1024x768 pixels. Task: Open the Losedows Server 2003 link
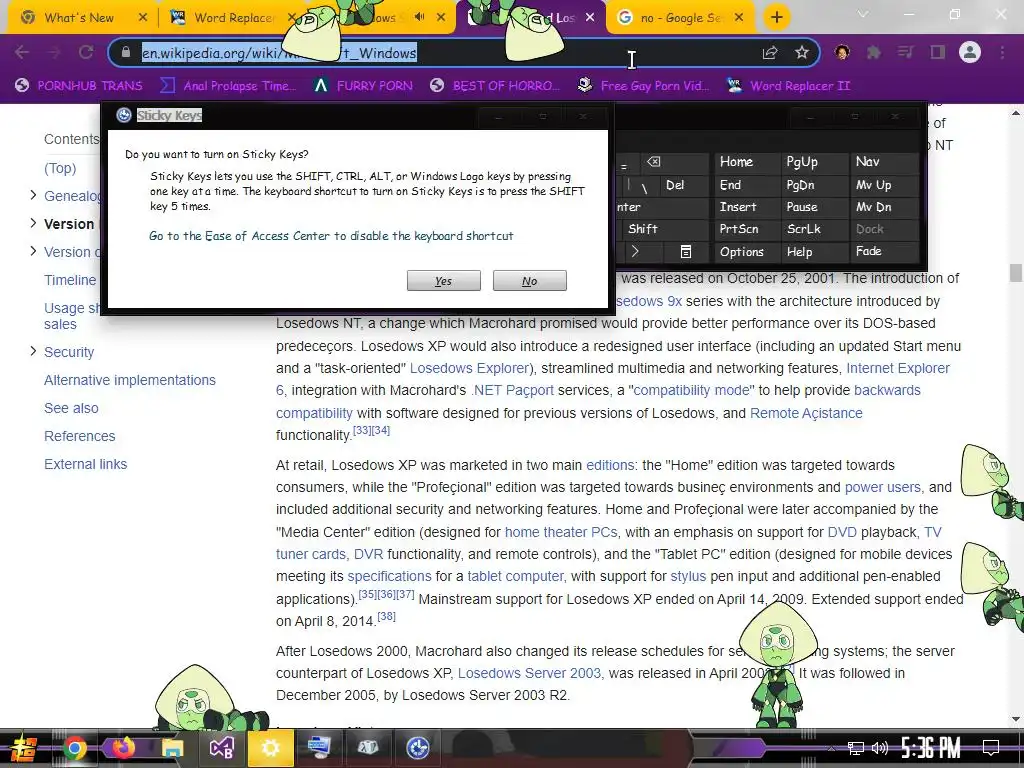[x=530, y=673]
